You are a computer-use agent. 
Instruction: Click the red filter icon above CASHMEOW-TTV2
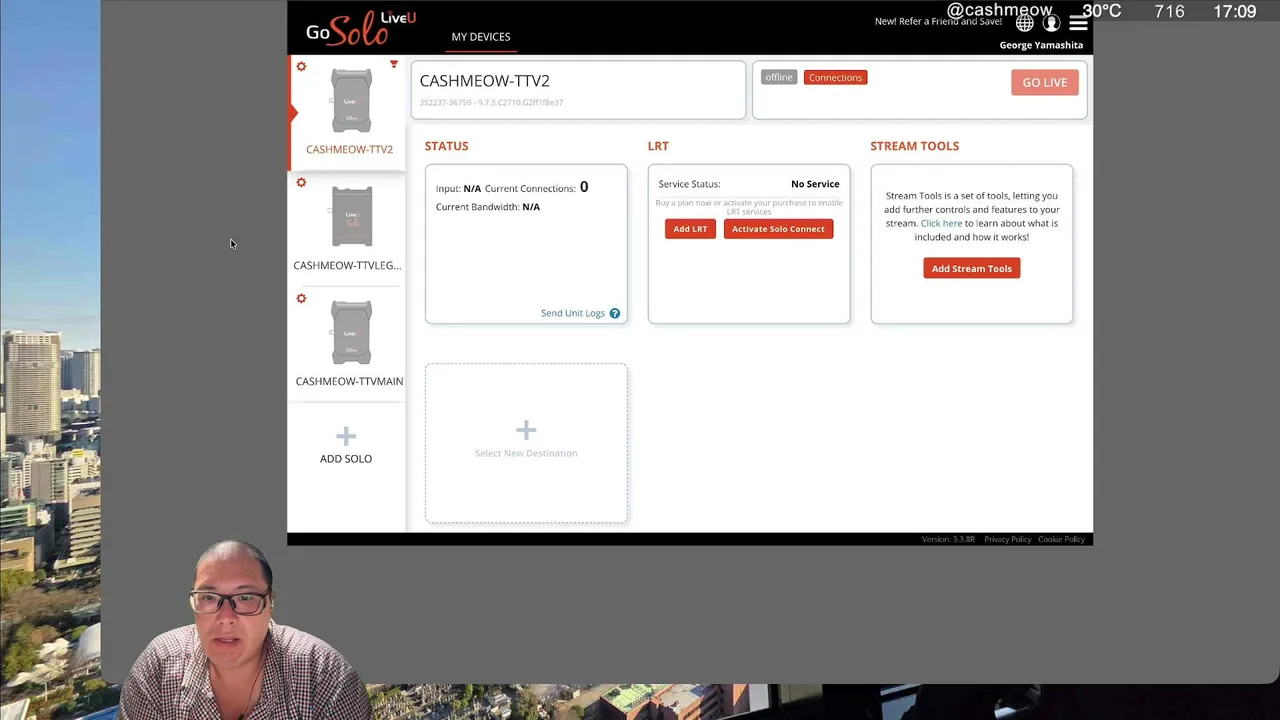point(394,65)
